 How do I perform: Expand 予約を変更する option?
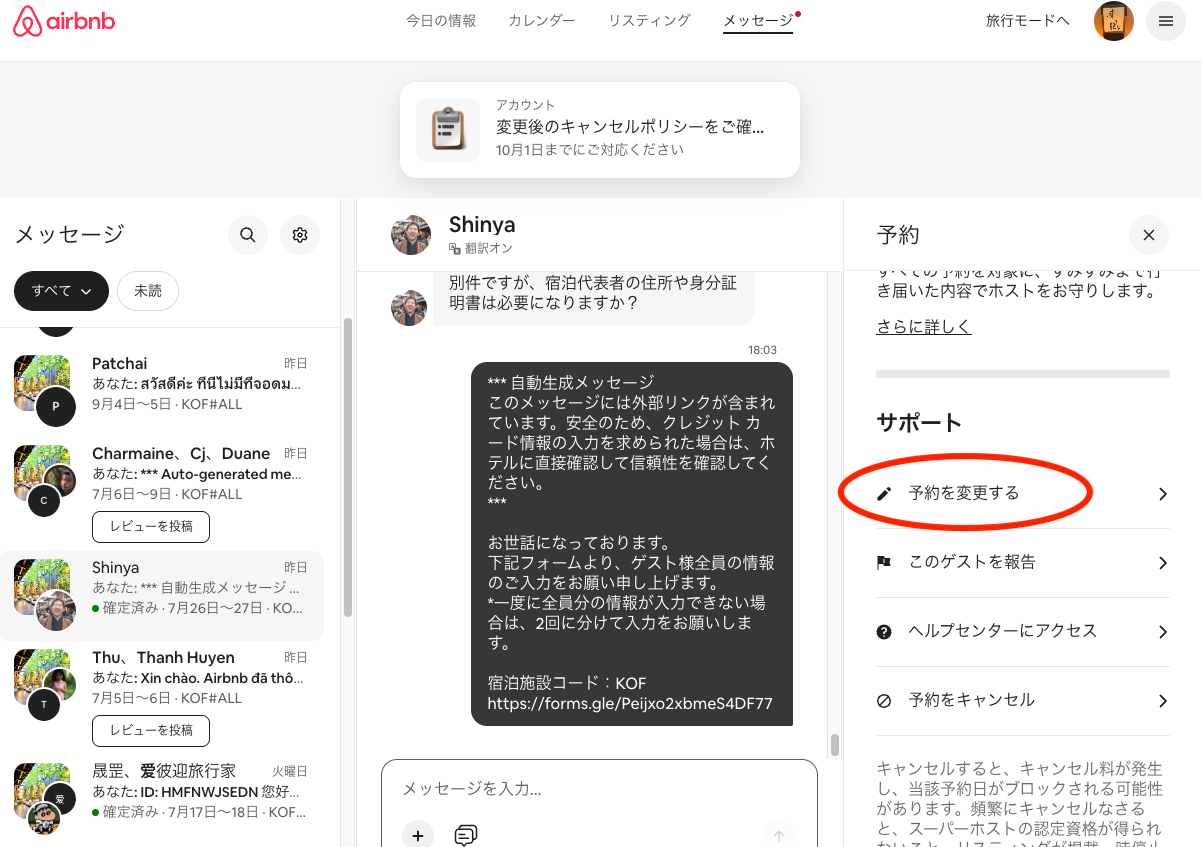pos(1022,494)
